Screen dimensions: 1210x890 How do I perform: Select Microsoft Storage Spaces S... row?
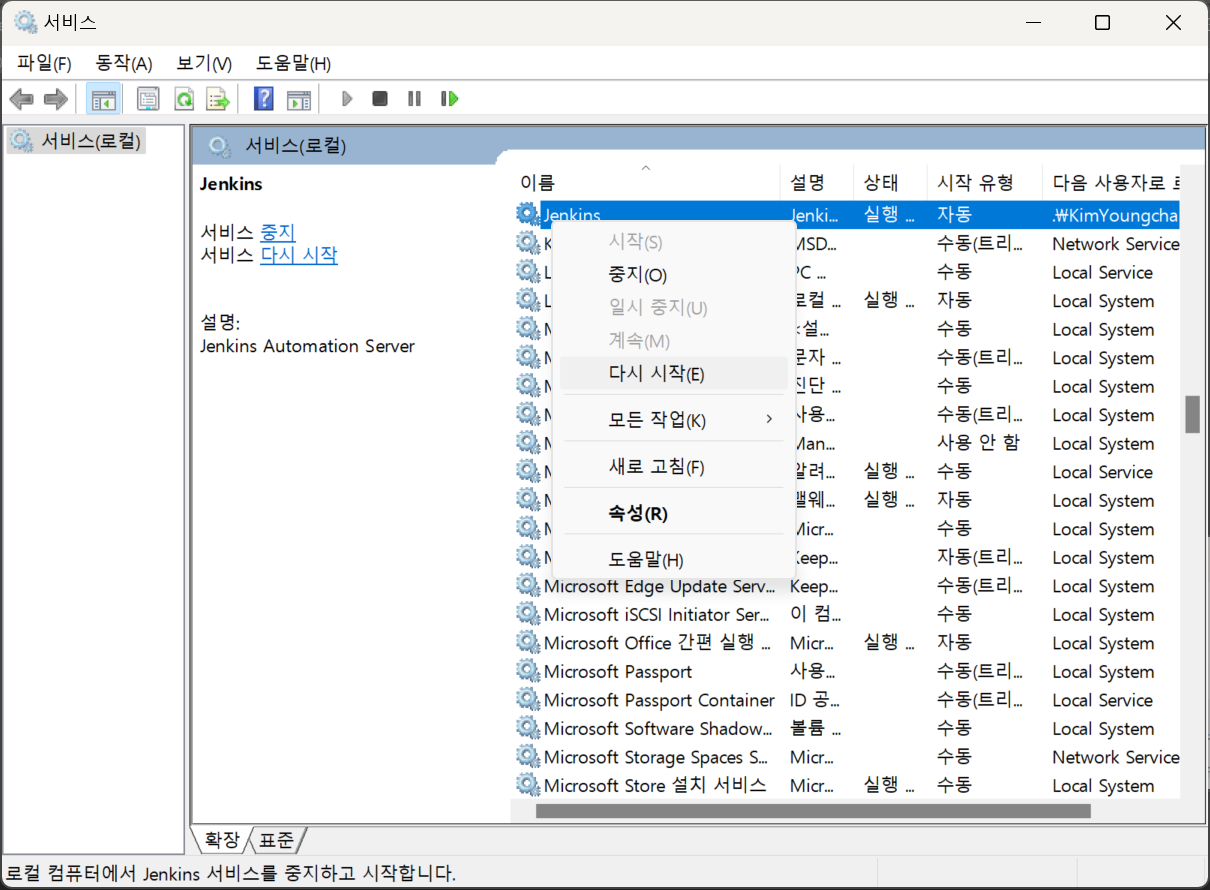click(846, 757)
